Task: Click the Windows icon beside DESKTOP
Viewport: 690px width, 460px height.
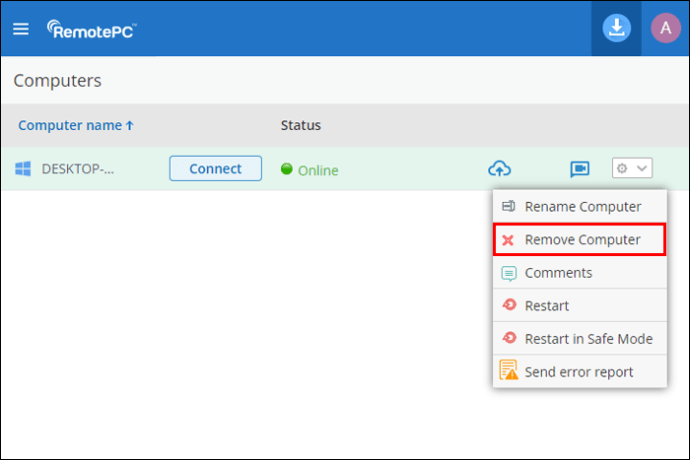Action: pyautogui.click(x=23, y=169)
